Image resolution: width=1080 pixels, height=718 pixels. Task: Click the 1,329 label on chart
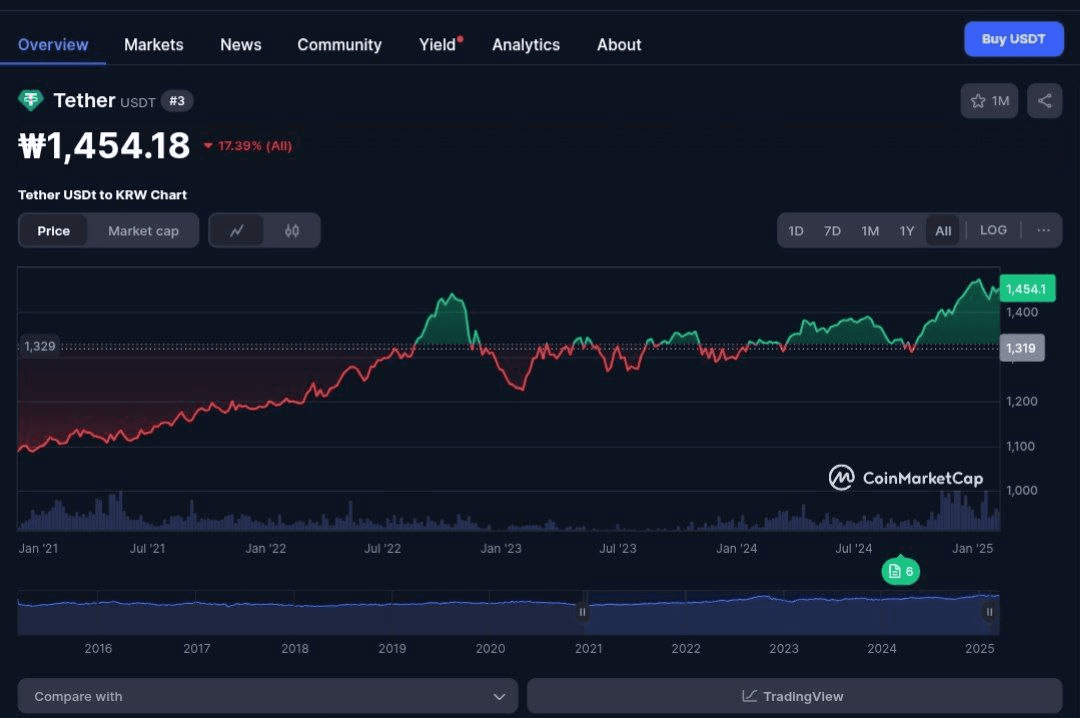(x=39, y=346)
